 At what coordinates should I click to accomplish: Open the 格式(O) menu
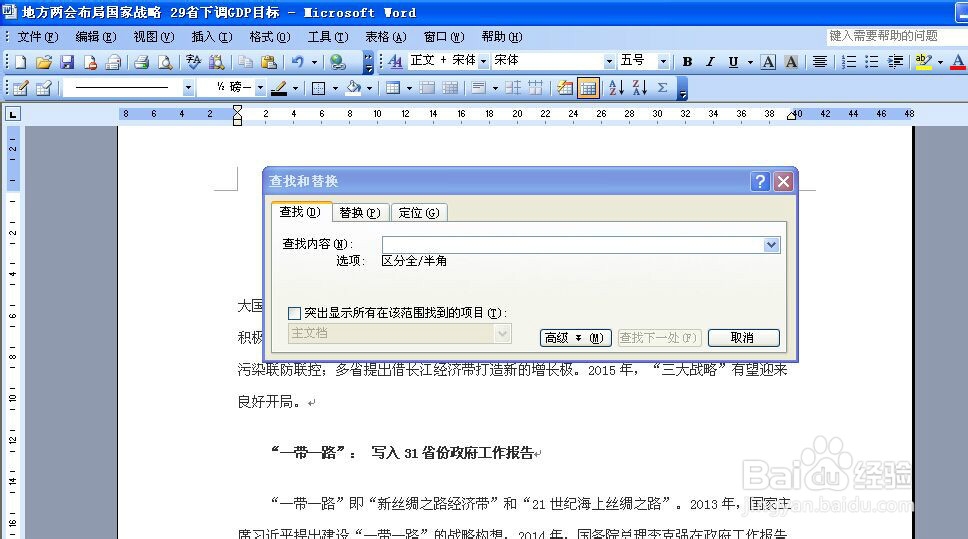[x=270, y=37]
